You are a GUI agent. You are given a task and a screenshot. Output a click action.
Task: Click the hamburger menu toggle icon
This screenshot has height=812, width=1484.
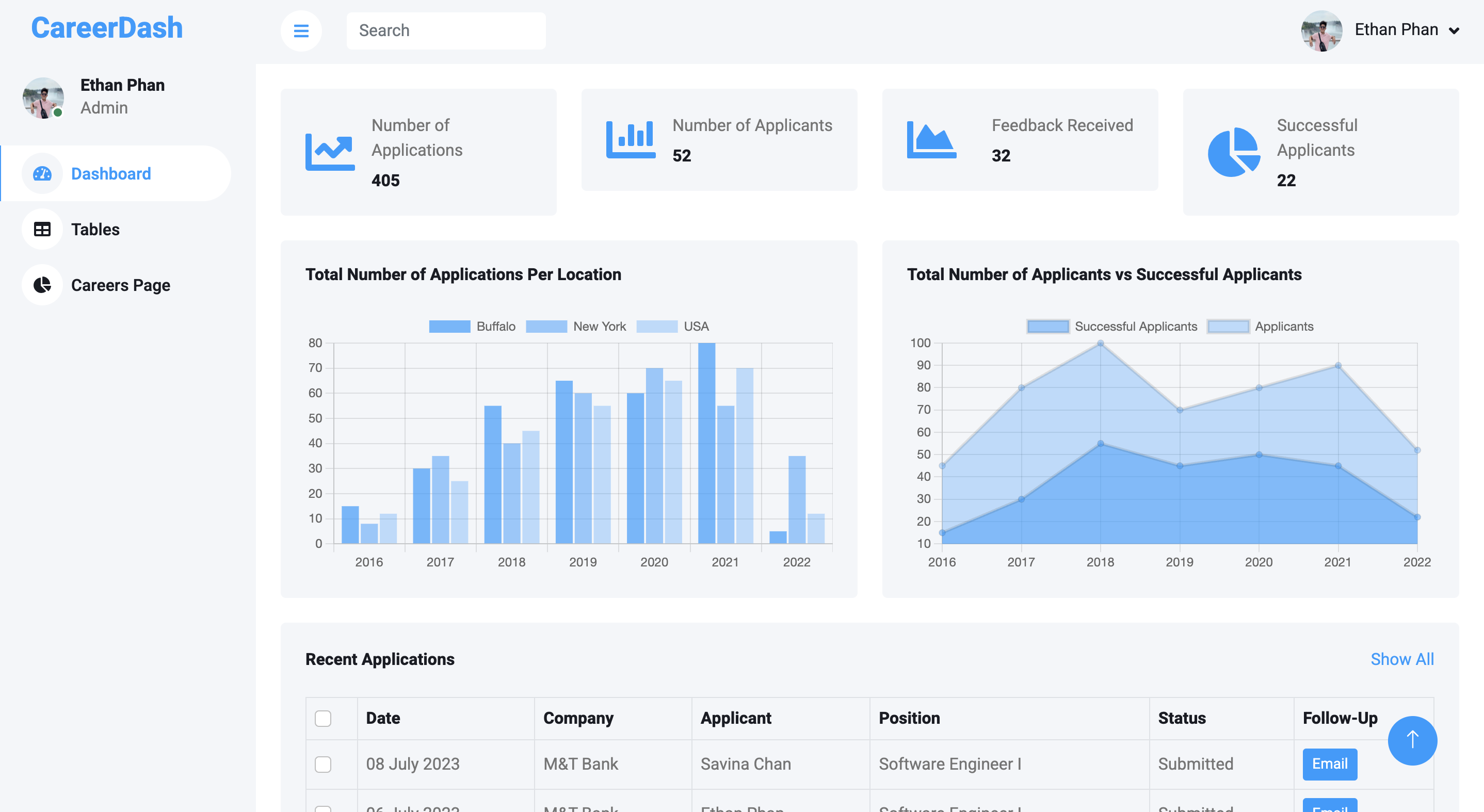click(301, 30)
